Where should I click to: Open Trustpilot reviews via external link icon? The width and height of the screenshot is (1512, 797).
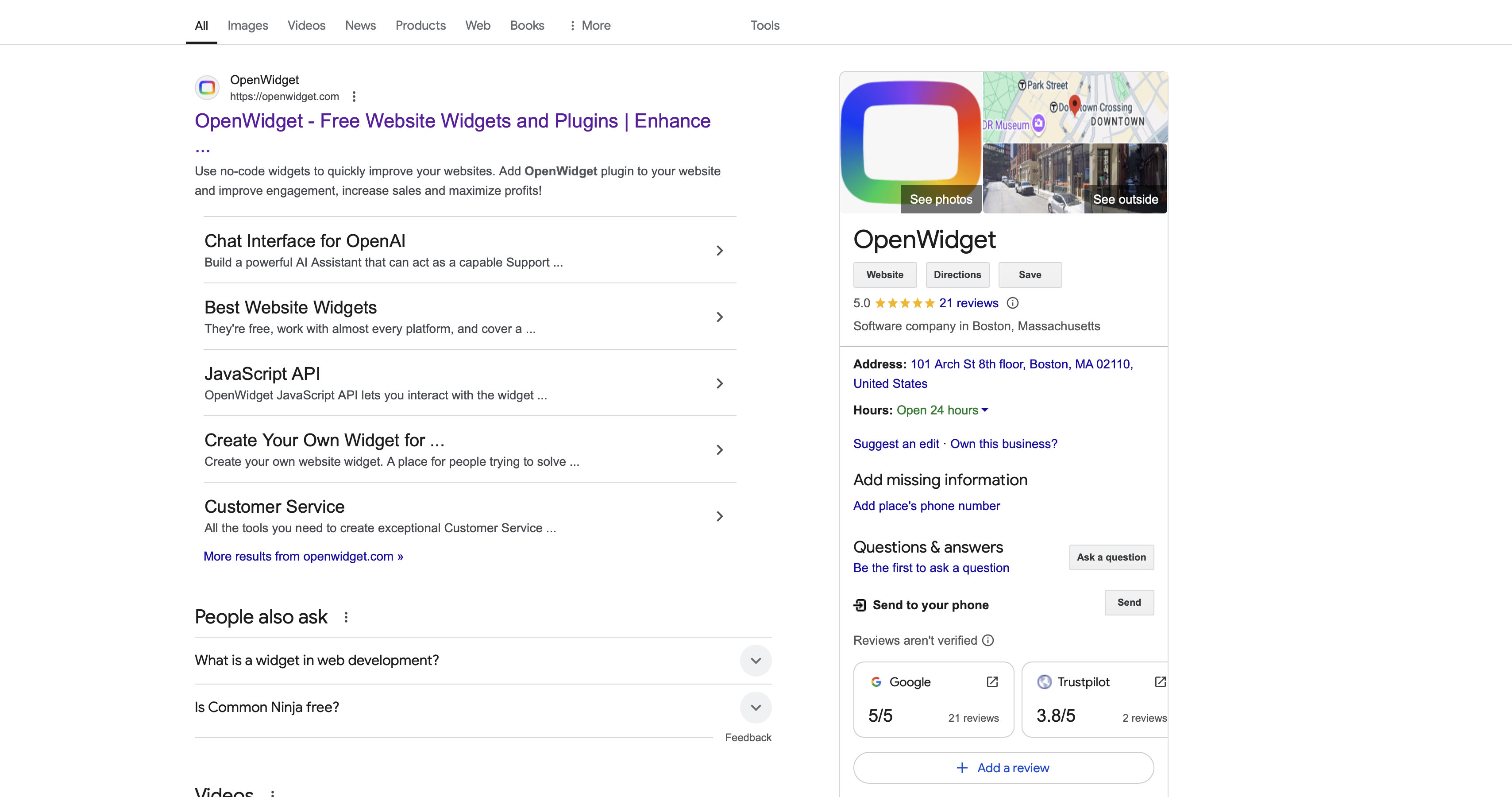click(x=1160, y=682)
